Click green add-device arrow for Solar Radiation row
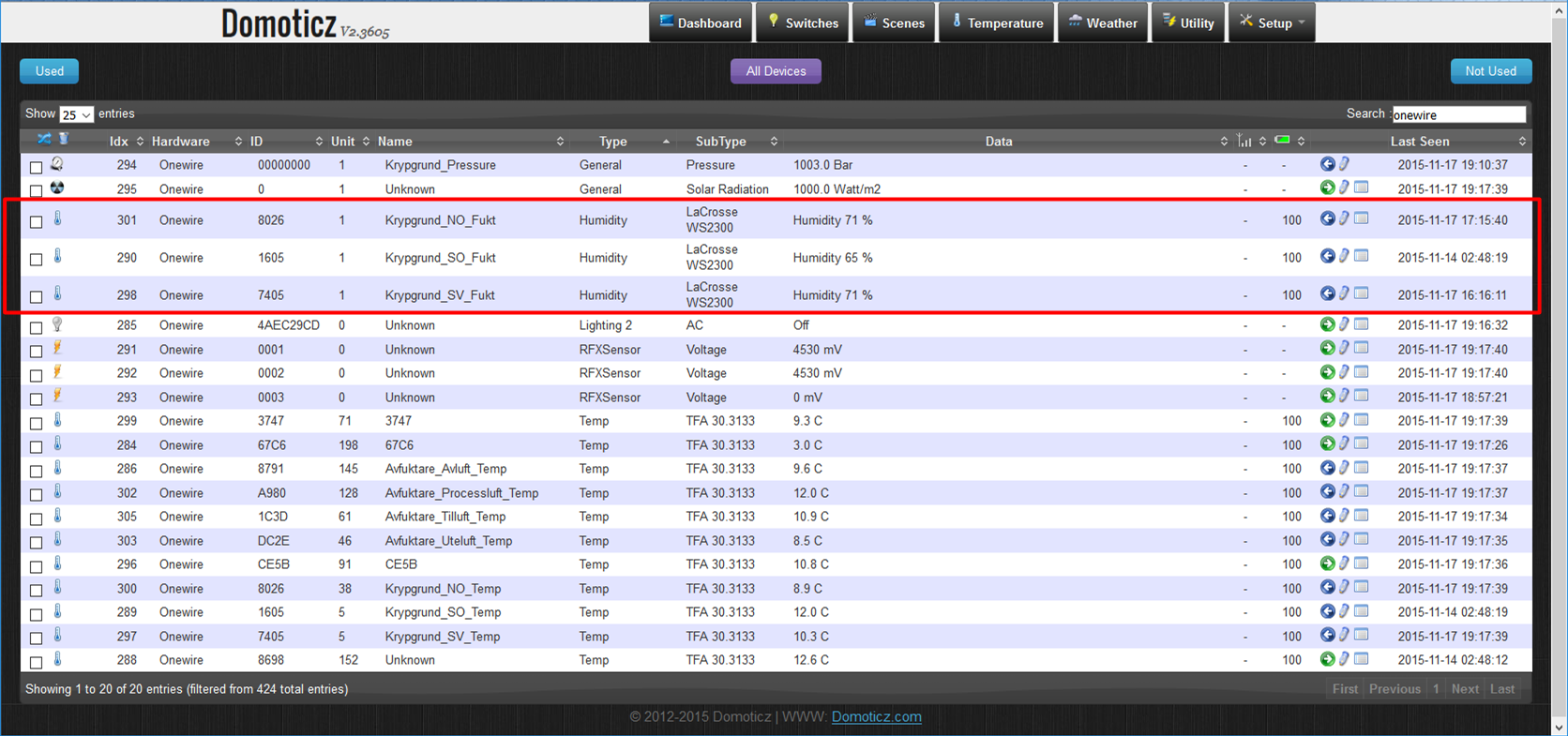The height and width of the screenshot is (736, 1568). 1327,188
